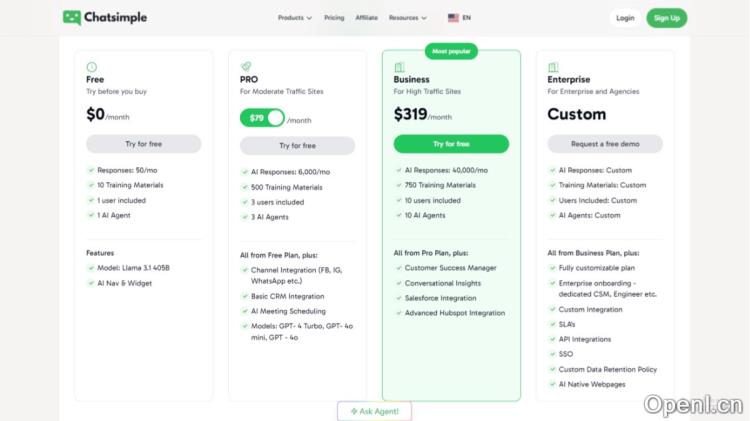
Task: Click Try for free under Free plan
Action: coord(143,144)
